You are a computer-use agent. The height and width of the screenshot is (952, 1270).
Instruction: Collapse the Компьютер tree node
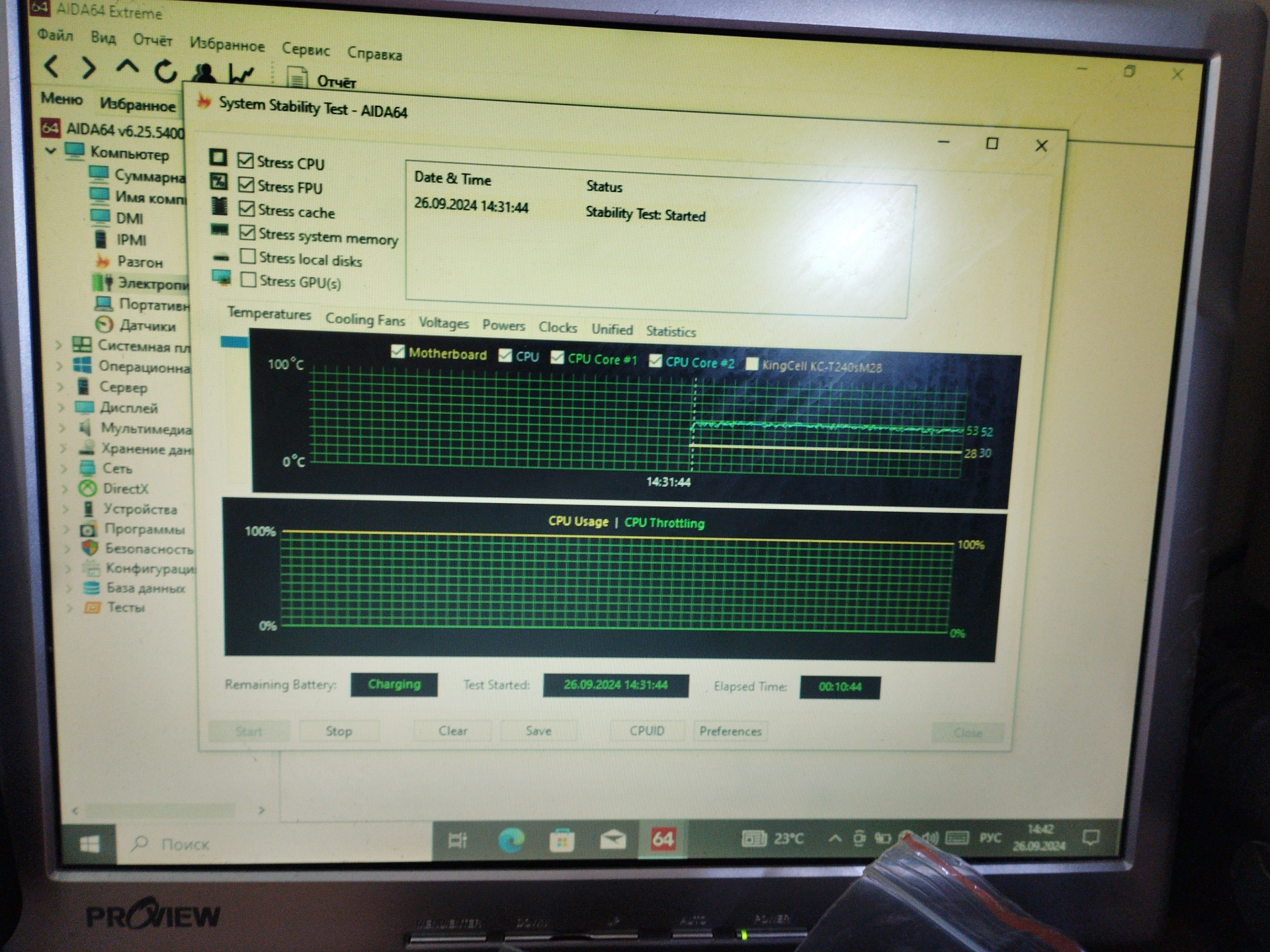point(51,151)
